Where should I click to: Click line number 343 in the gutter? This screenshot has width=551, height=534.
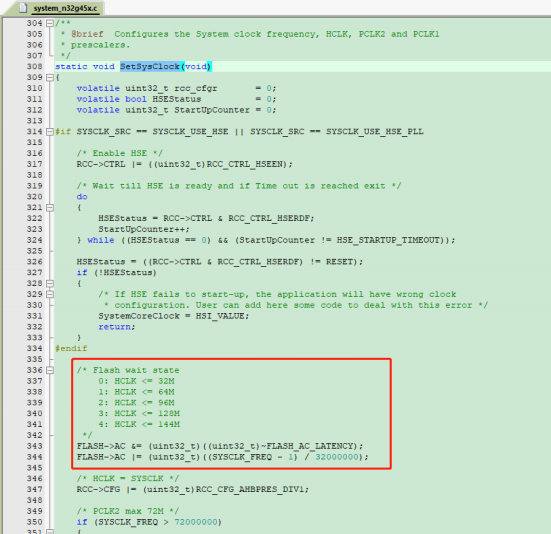34,446
